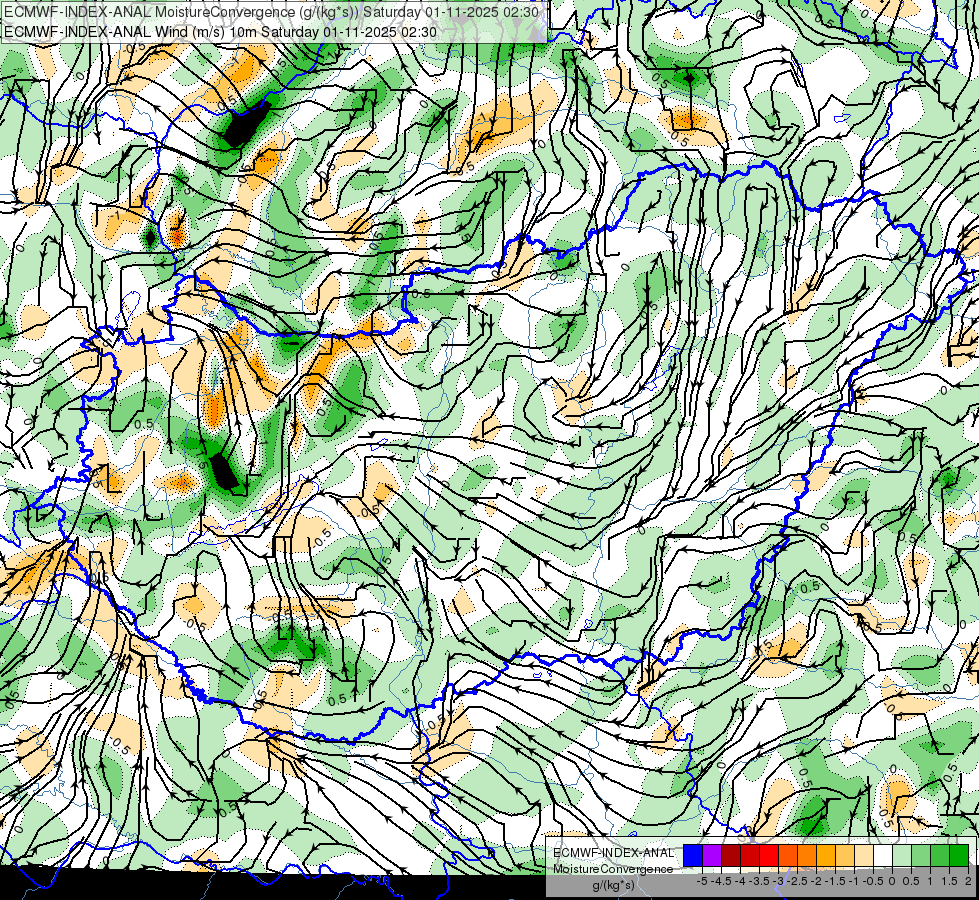Click the legend 'ECMWF-INDEX-ANAL' label
This screenshot has height=900, width=979.
[x=614, y=853]
